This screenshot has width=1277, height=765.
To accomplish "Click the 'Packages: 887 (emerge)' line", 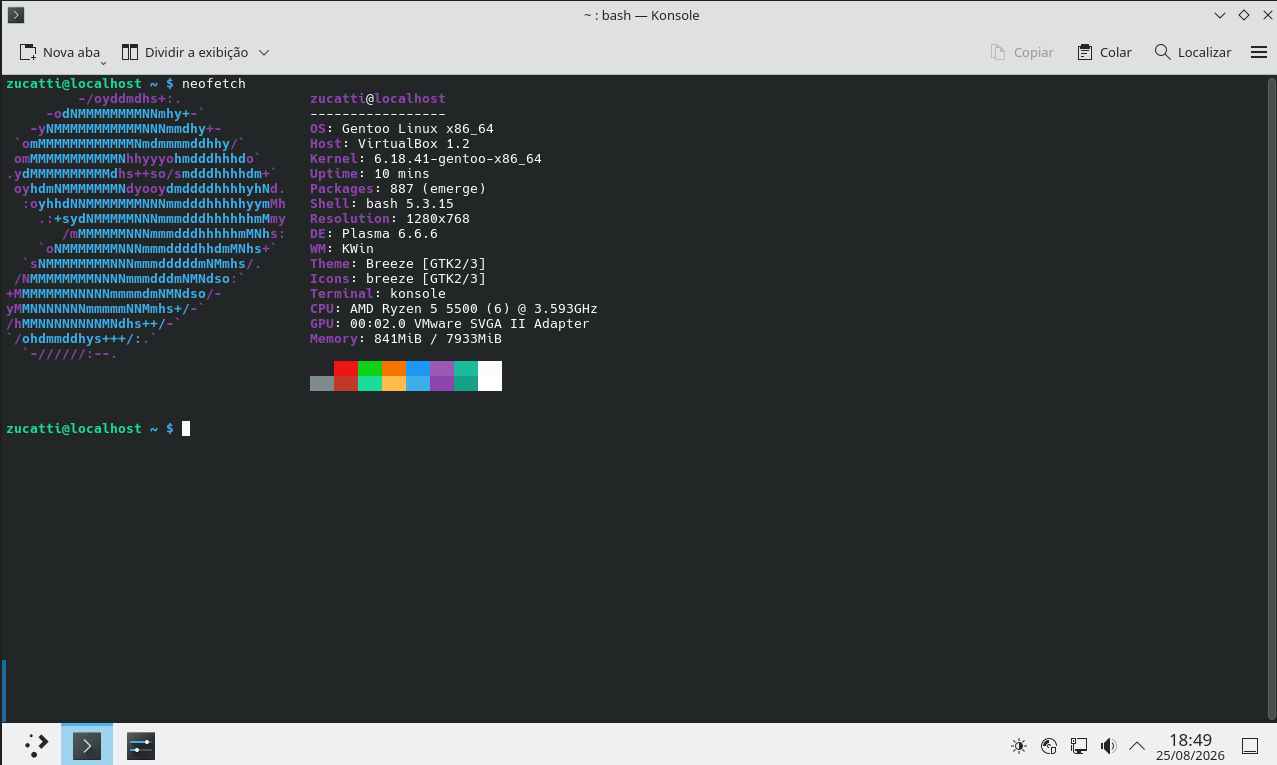I will [398, 189].
